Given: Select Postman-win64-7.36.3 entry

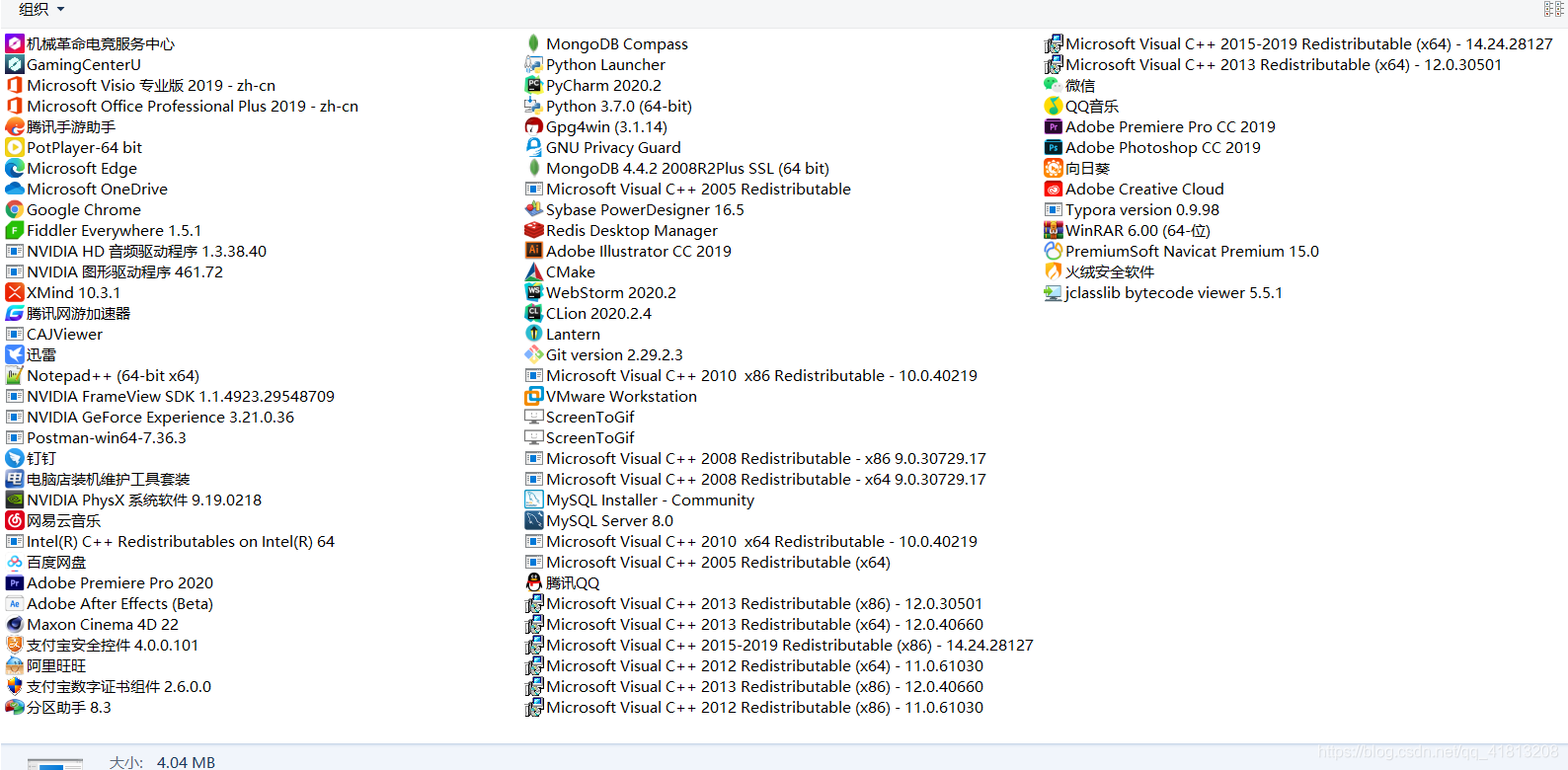Looking at the screenshot, I should (x=96, y=437).
